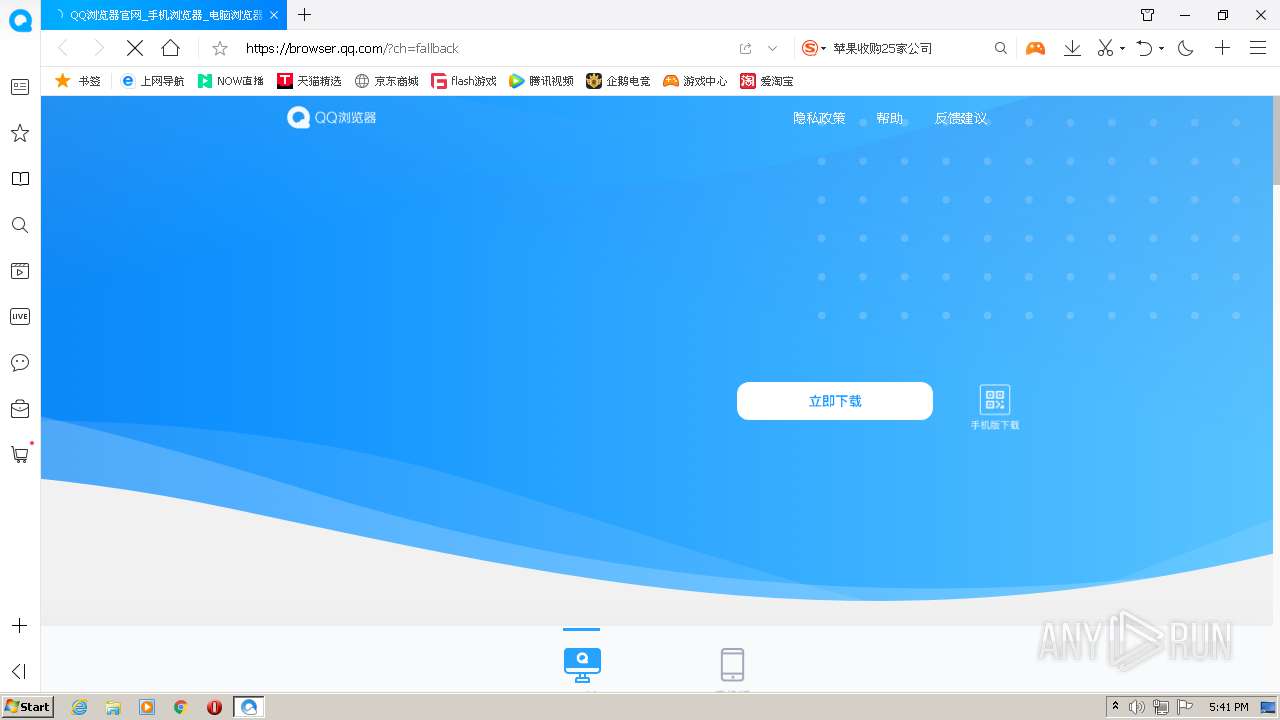Open the 反馈建议 link
Image resolution: width=1280 pixels, height=720 pixels.
[x=961, y=118]
